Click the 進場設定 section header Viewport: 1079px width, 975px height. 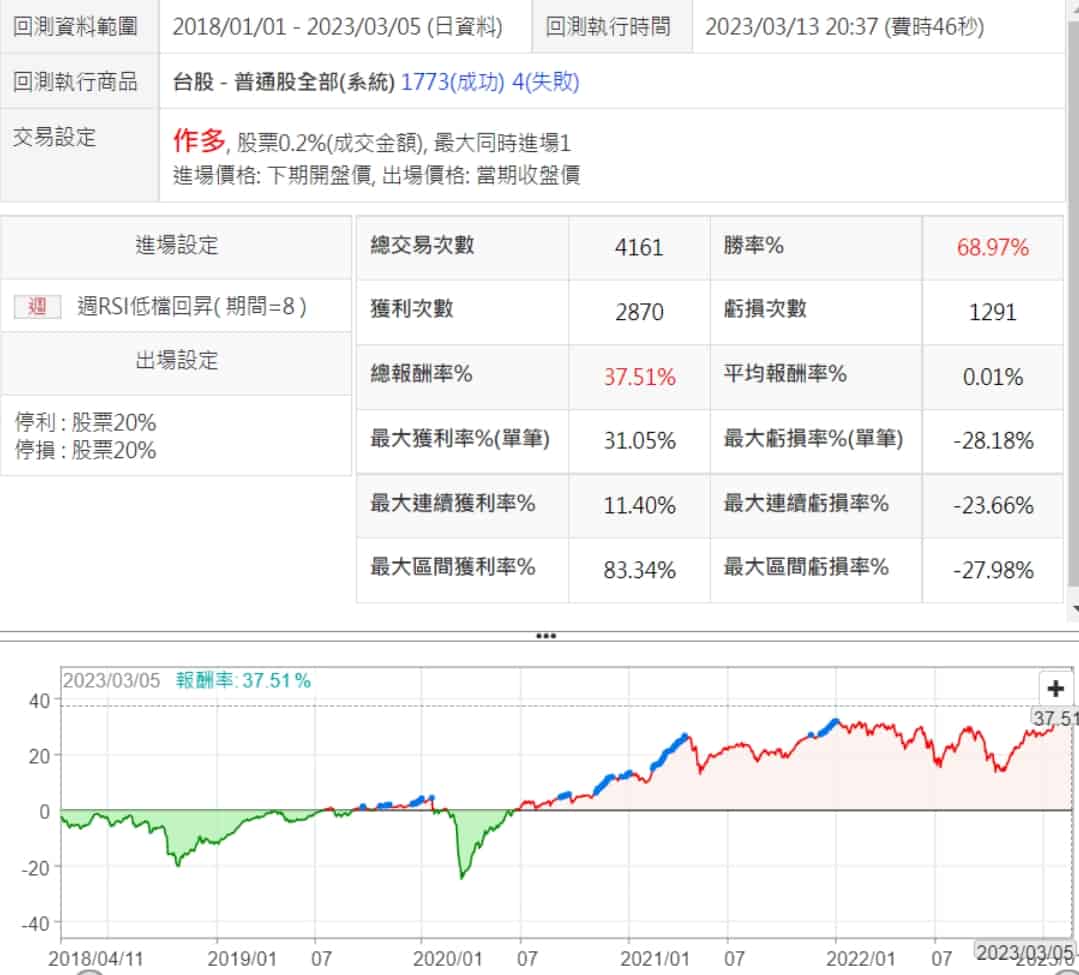176,246
